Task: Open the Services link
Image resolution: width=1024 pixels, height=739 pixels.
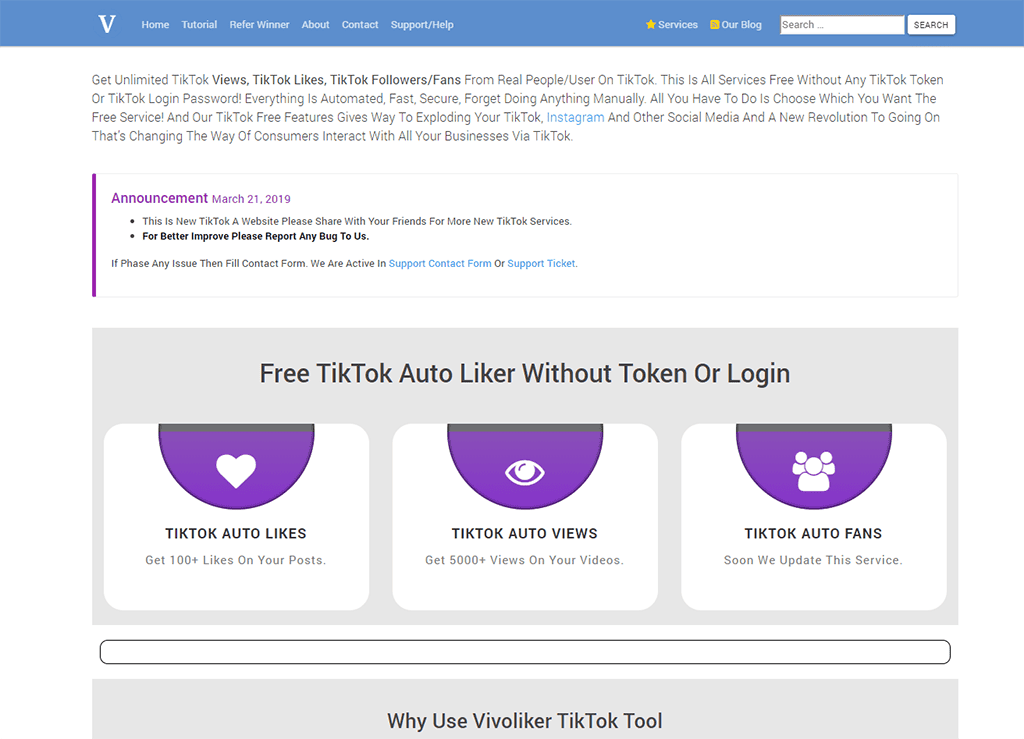Action: [x=678, y=25]
